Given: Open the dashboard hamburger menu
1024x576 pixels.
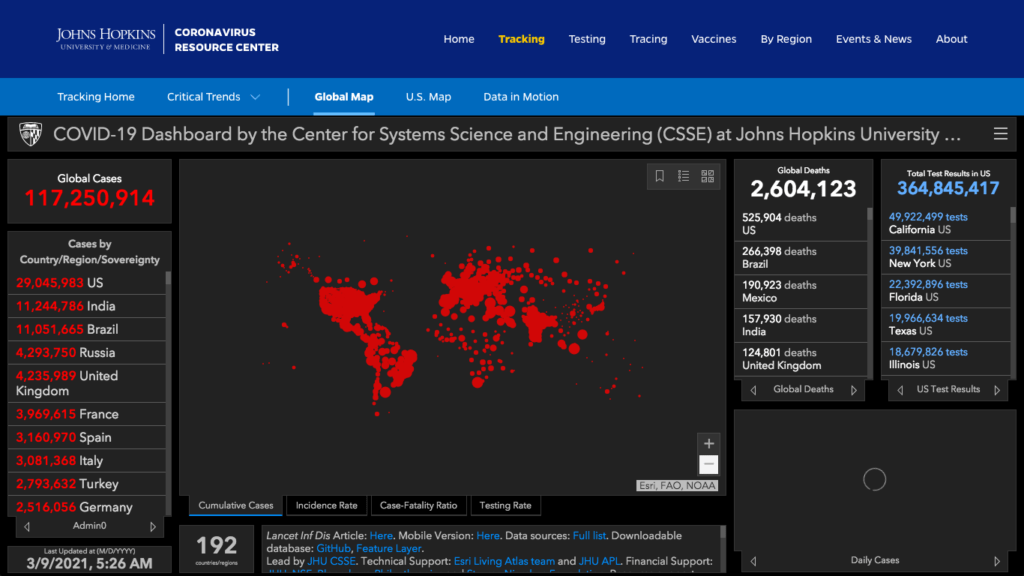Looking at the screenshot, I should [x=1000, y=134].
